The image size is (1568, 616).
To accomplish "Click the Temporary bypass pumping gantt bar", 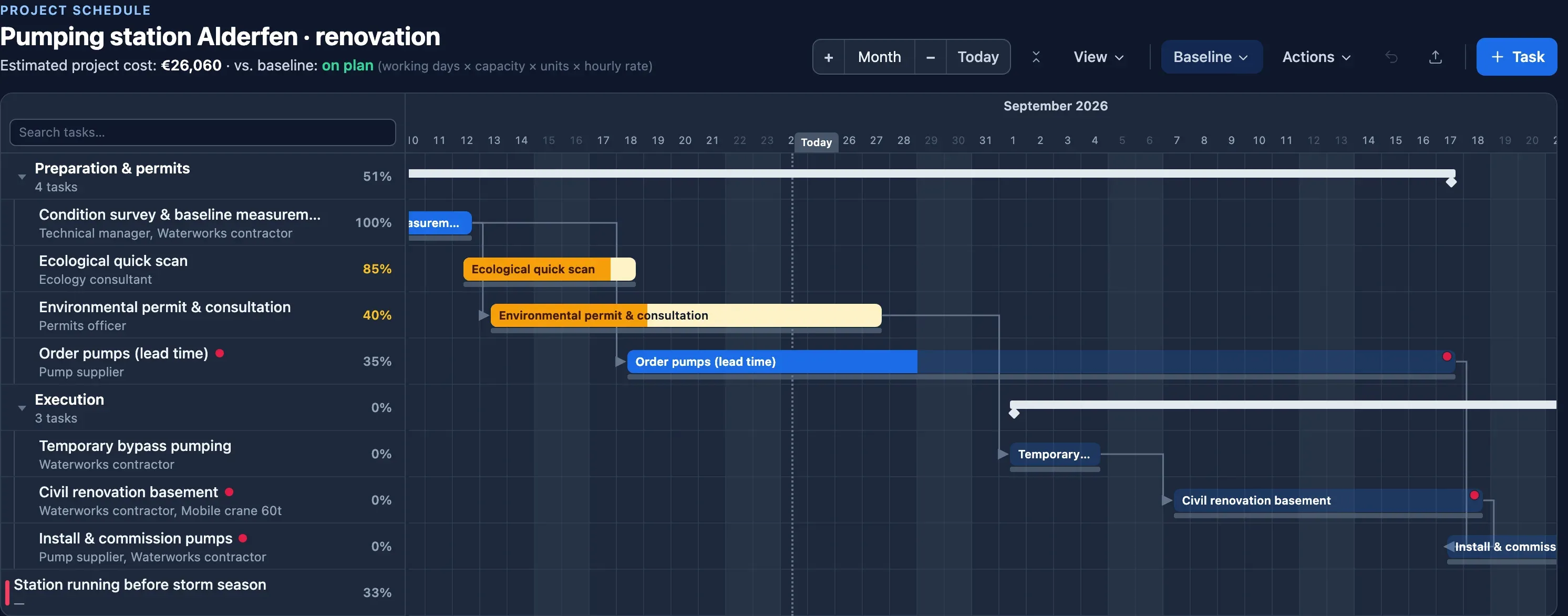I will pos(1054,454).
